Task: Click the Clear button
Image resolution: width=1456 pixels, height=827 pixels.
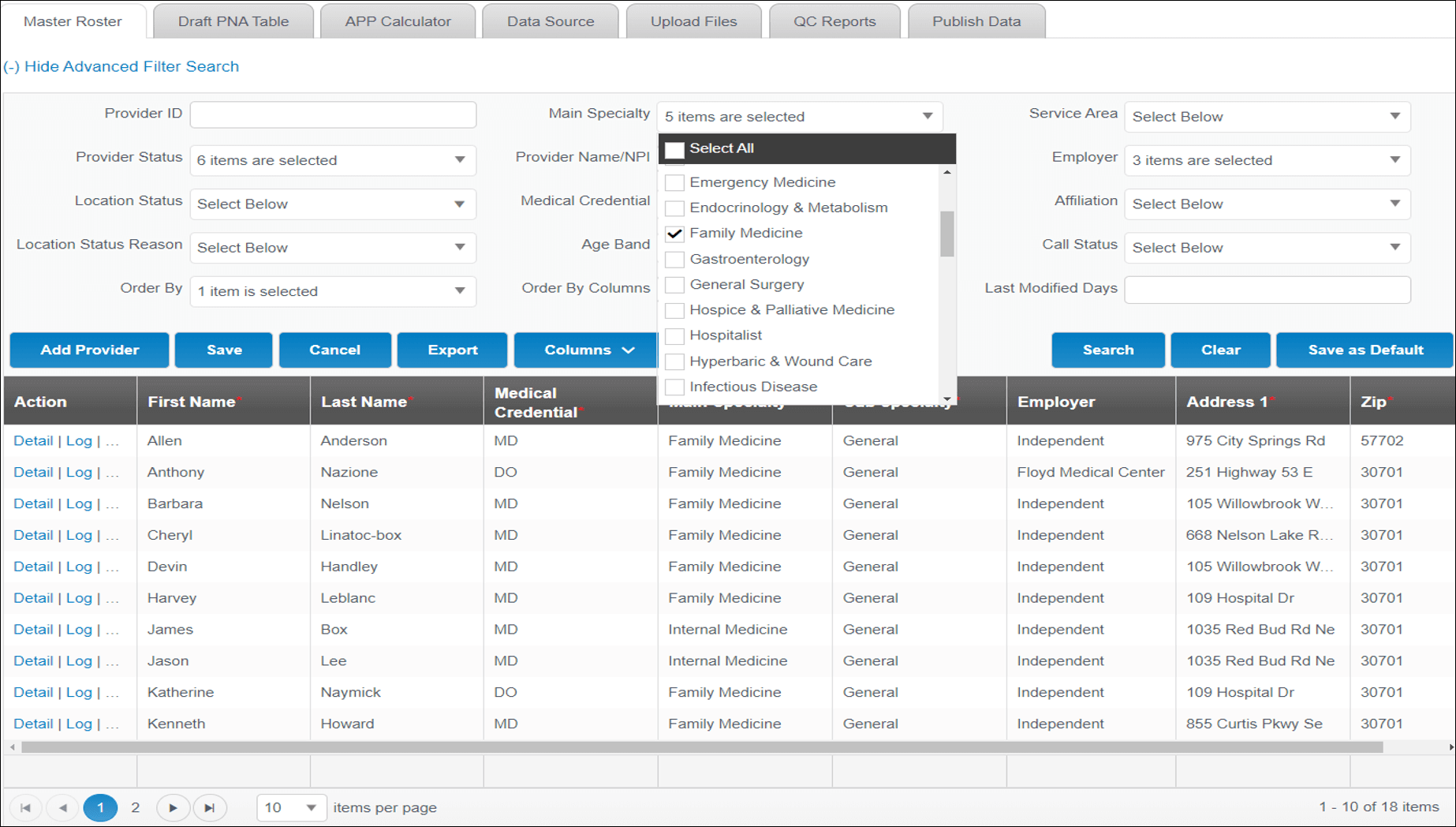Action: tap(1220, 350)
